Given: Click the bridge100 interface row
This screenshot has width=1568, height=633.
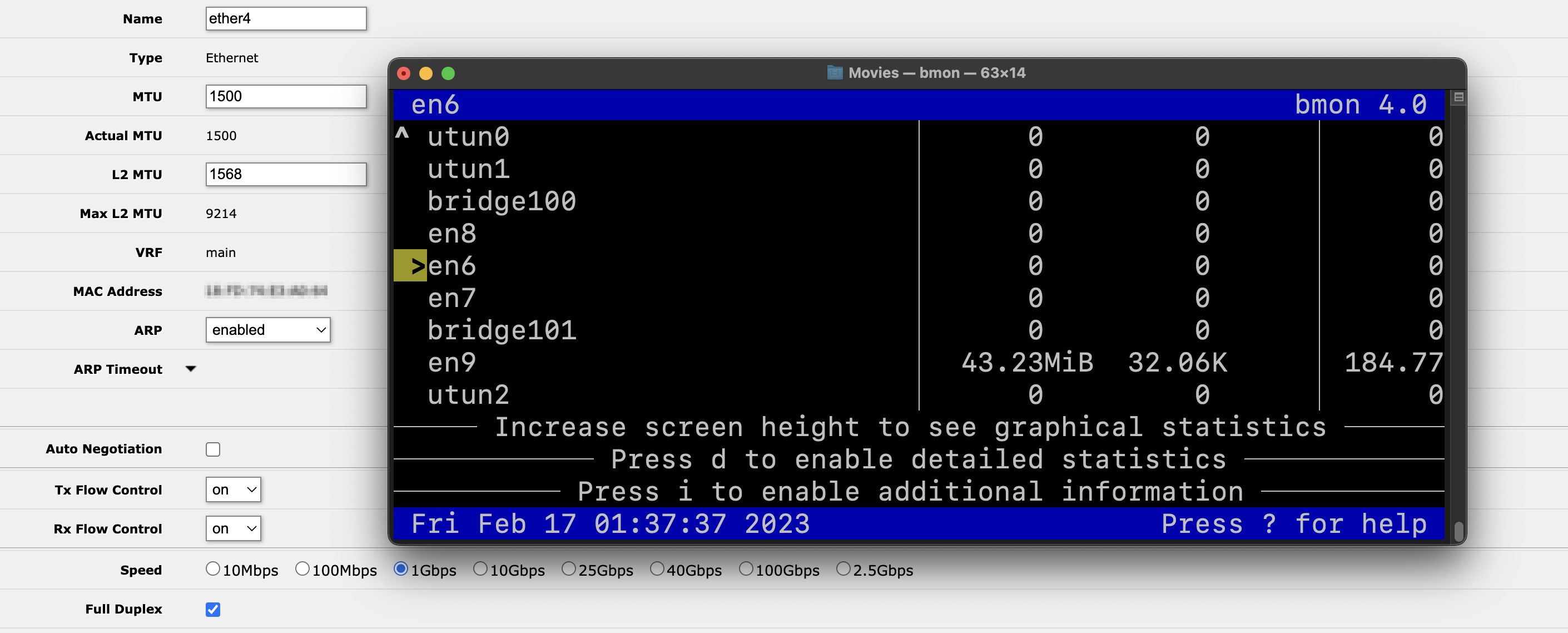Looking at the screenshot, I should 919,201.
